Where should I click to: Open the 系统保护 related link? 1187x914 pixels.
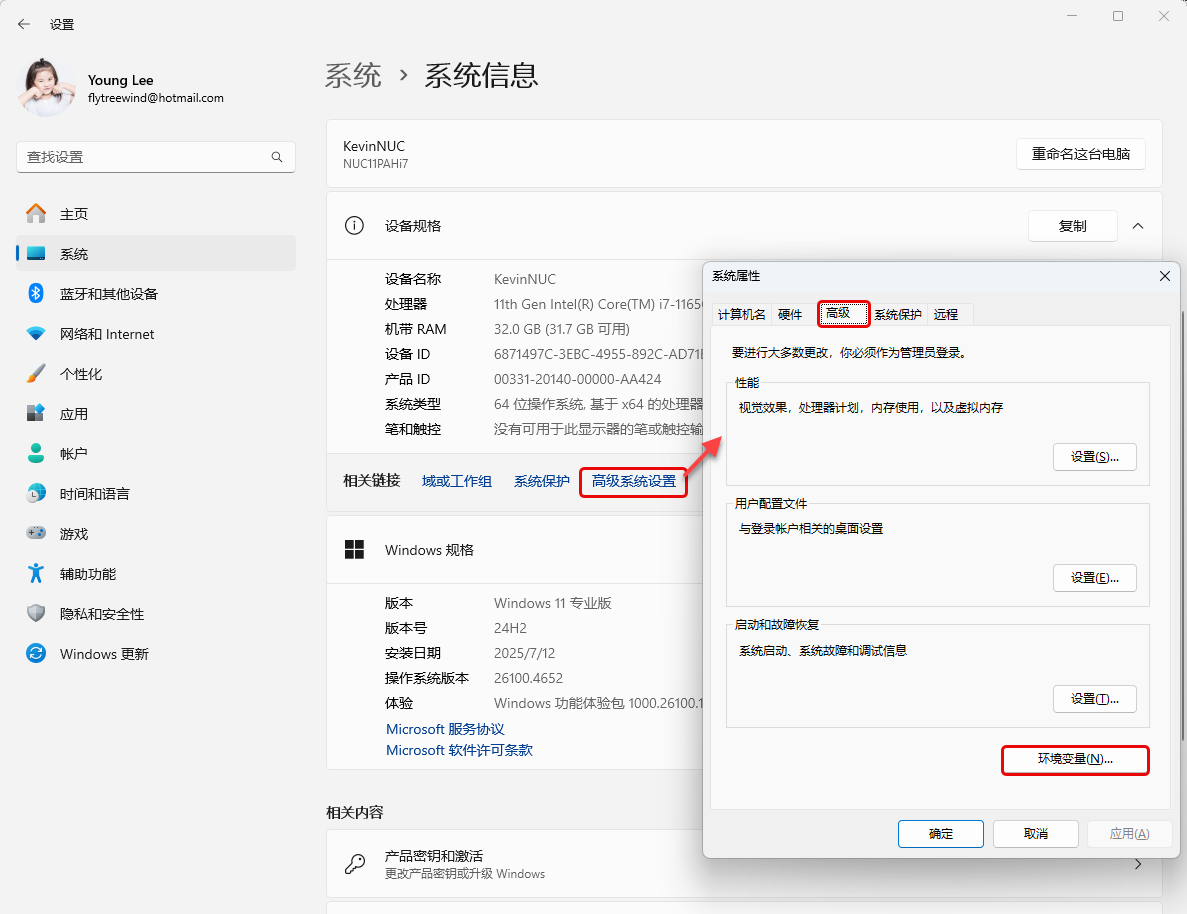click(541, 481)
